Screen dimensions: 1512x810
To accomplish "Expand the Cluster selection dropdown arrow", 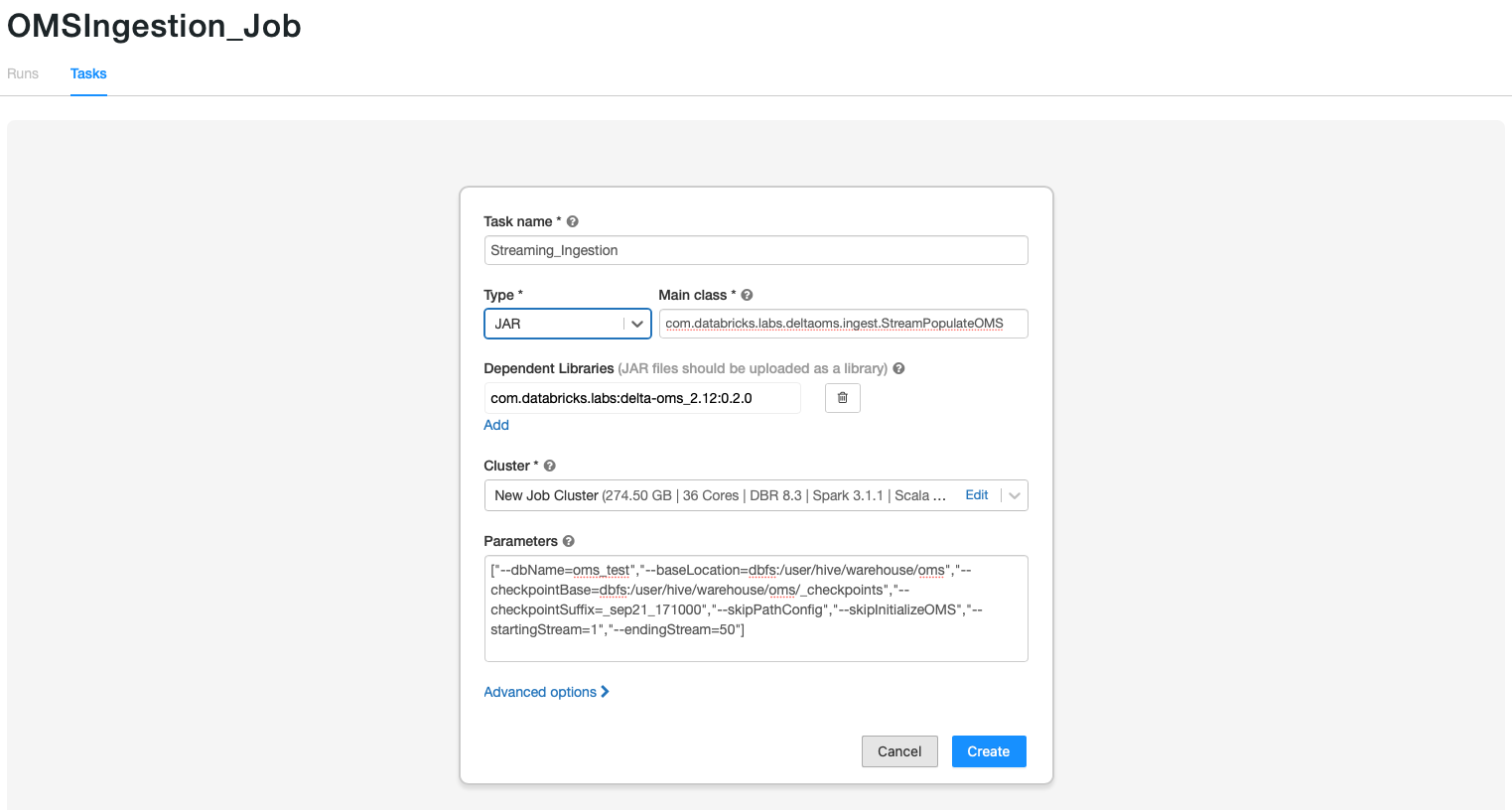I will click(x=1015, y=495).
